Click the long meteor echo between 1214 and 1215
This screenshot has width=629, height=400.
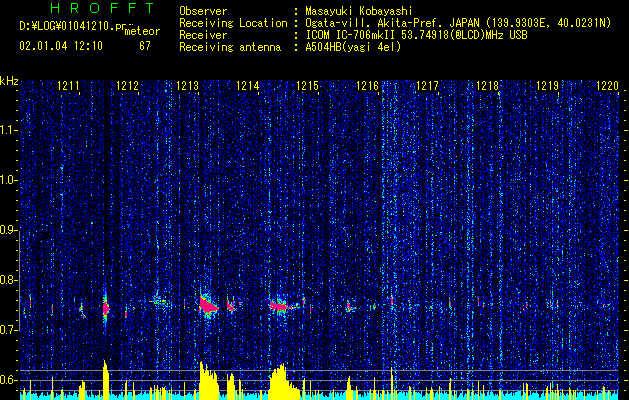(x=282, y=307)
